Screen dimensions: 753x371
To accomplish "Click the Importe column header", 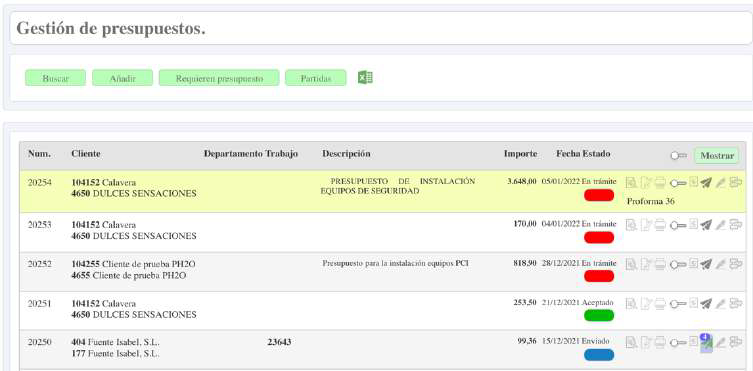I will (x=521, y=154).
